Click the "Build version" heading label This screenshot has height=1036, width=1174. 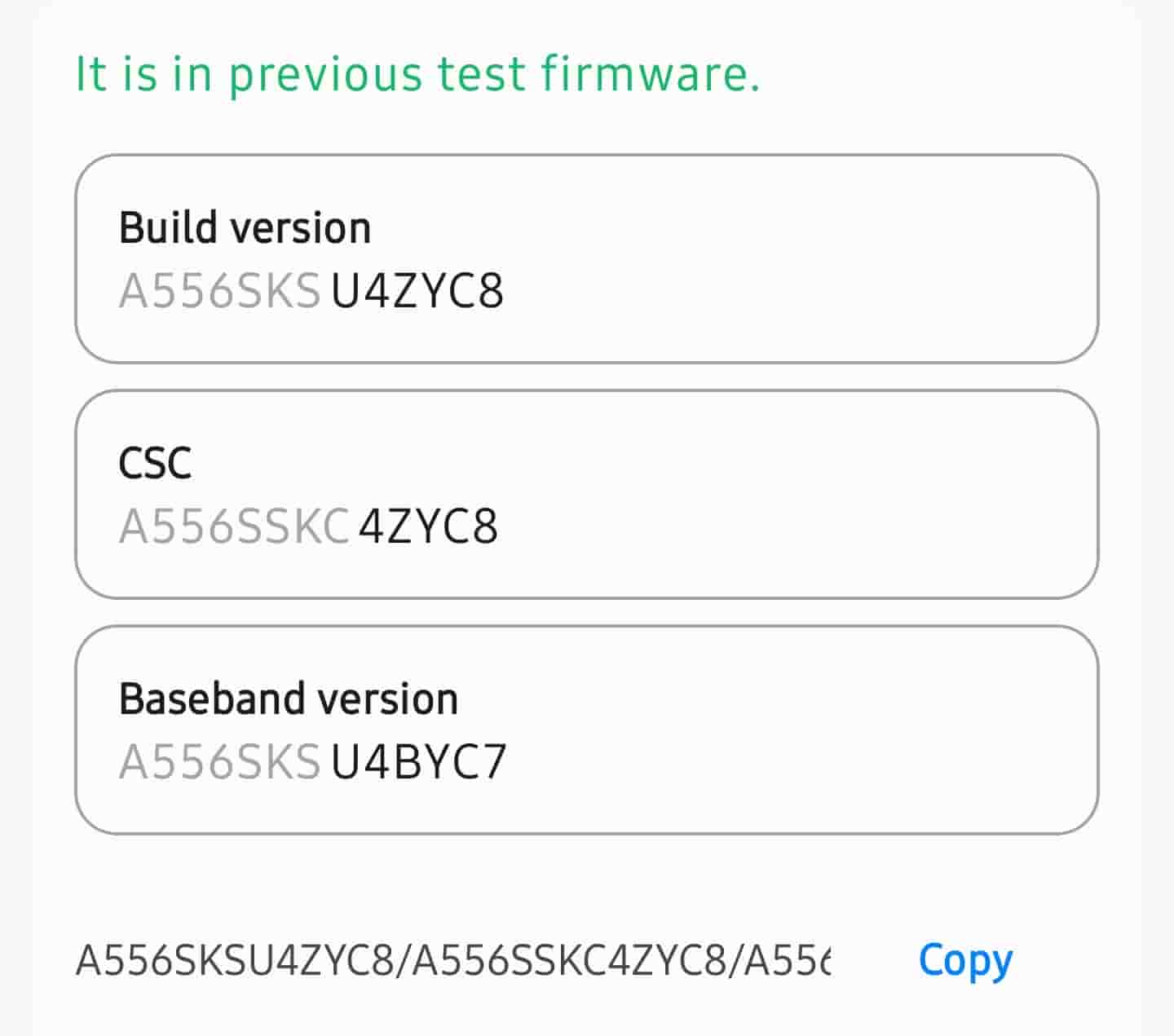click(x=245, y=227)
